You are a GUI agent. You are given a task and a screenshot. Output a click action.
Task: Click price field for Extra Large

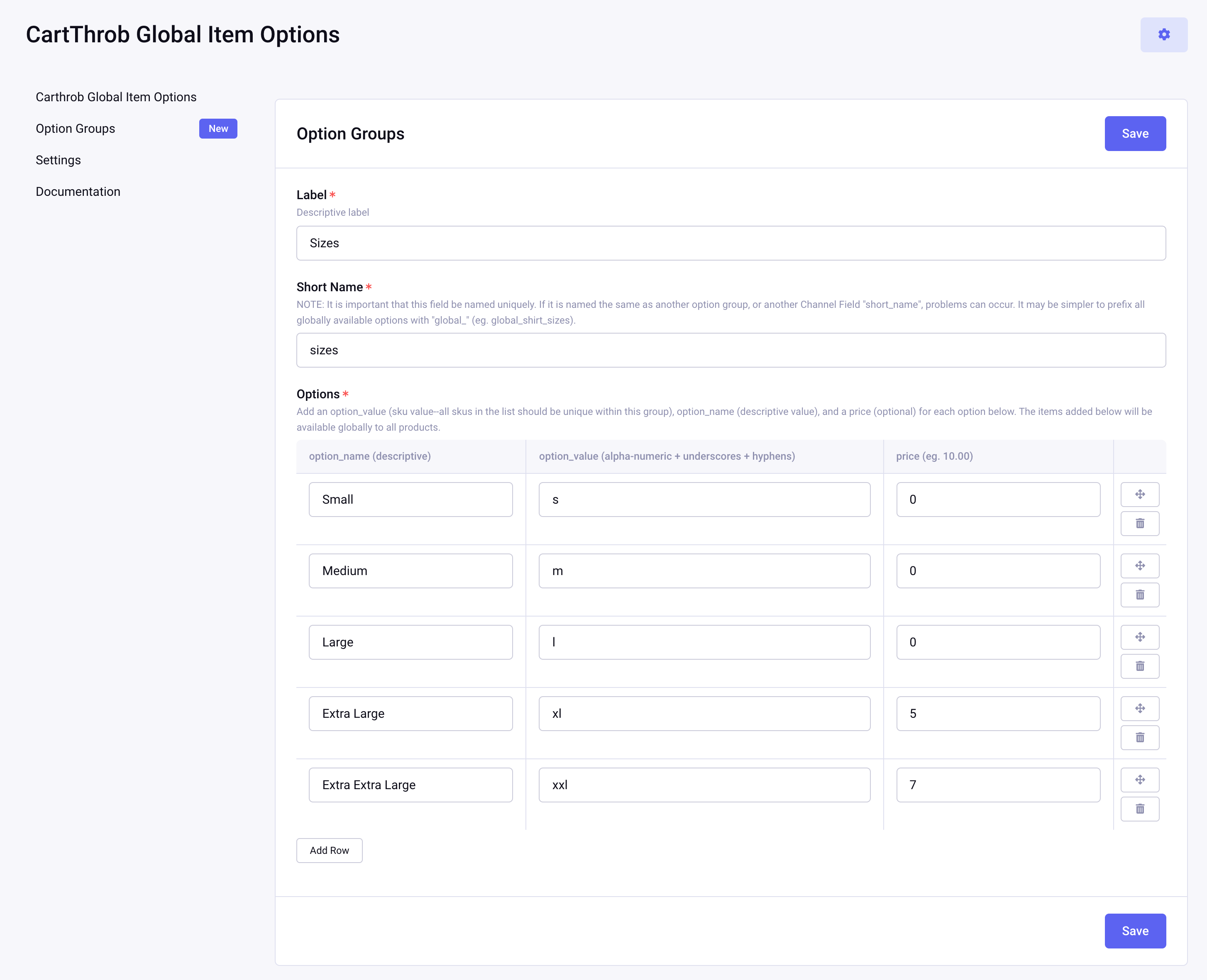point(997,714)
